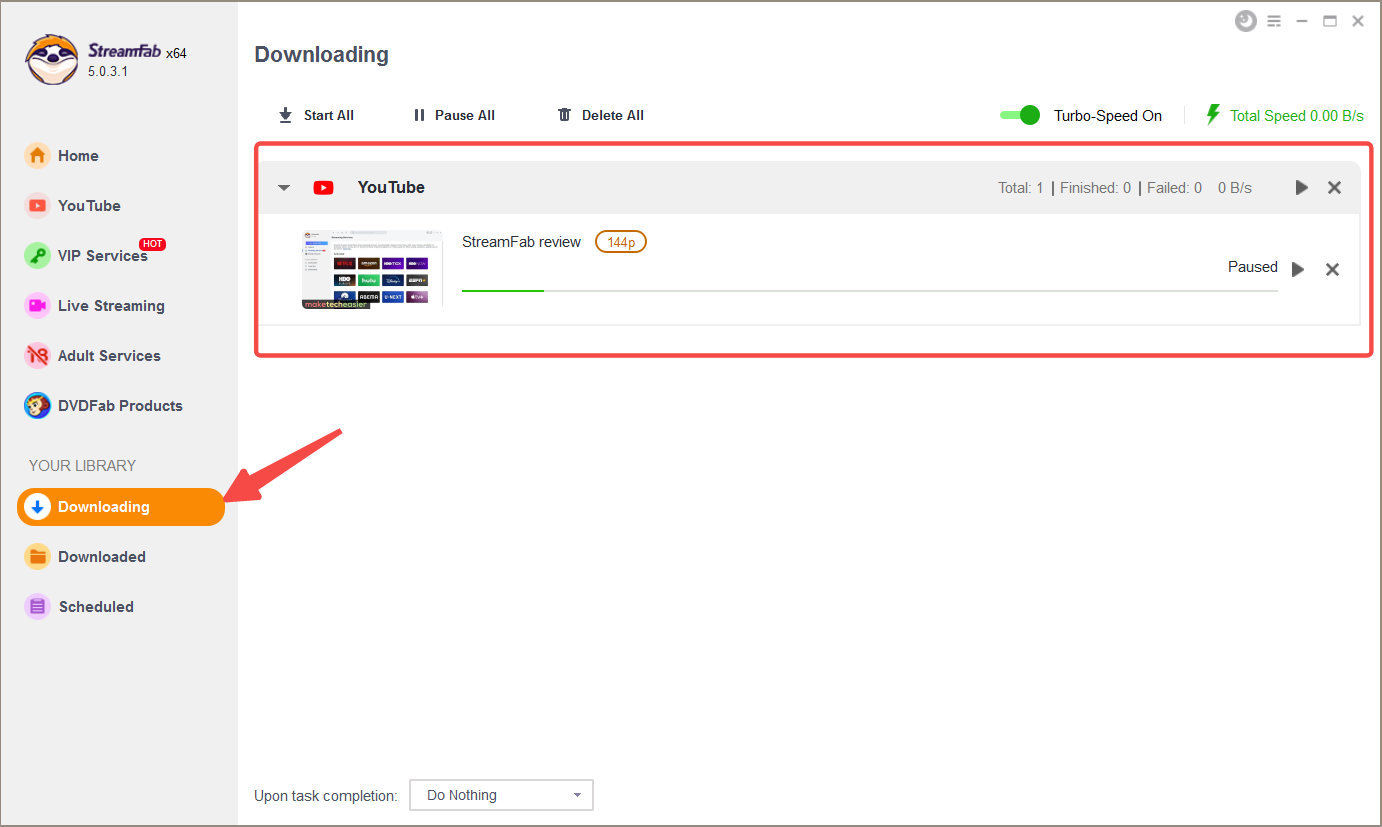Click Pause All downloads button
Image resolution: width=1382 pixels, height=827 pixels.
point(454,116)
